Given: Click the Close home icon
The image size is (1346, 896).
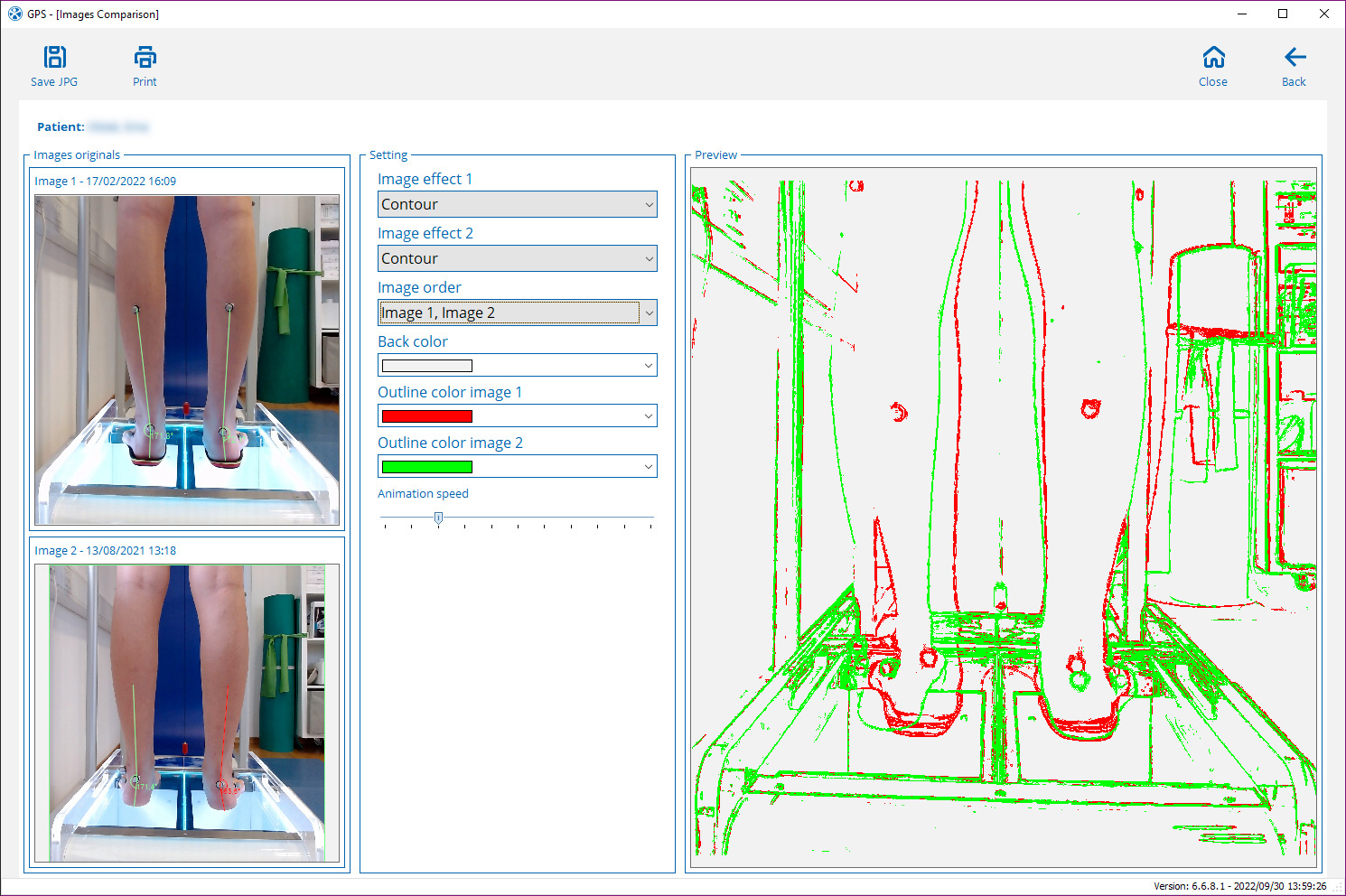Looking at the screenshot, I should click(x=1213, y=57).
